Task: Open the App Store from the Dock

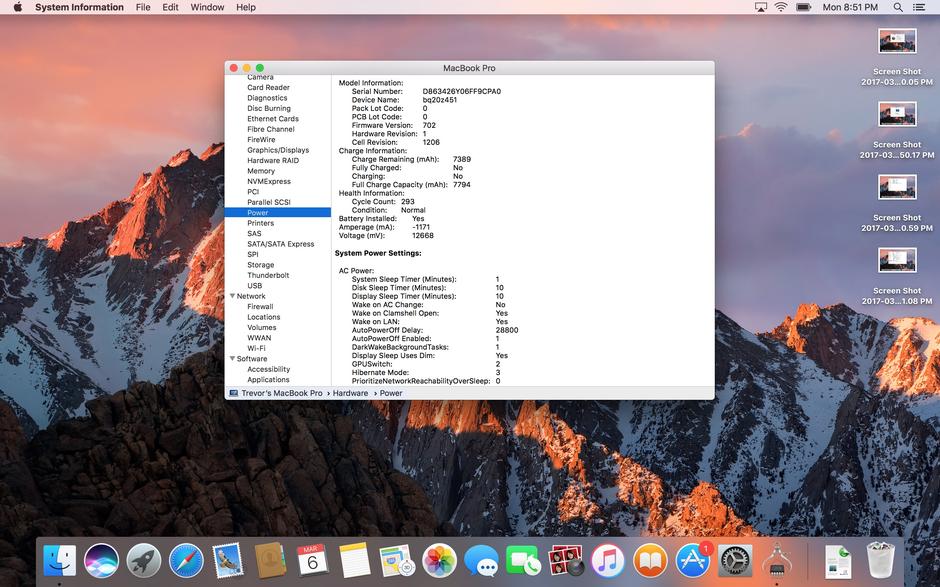Action: [692, 561]
